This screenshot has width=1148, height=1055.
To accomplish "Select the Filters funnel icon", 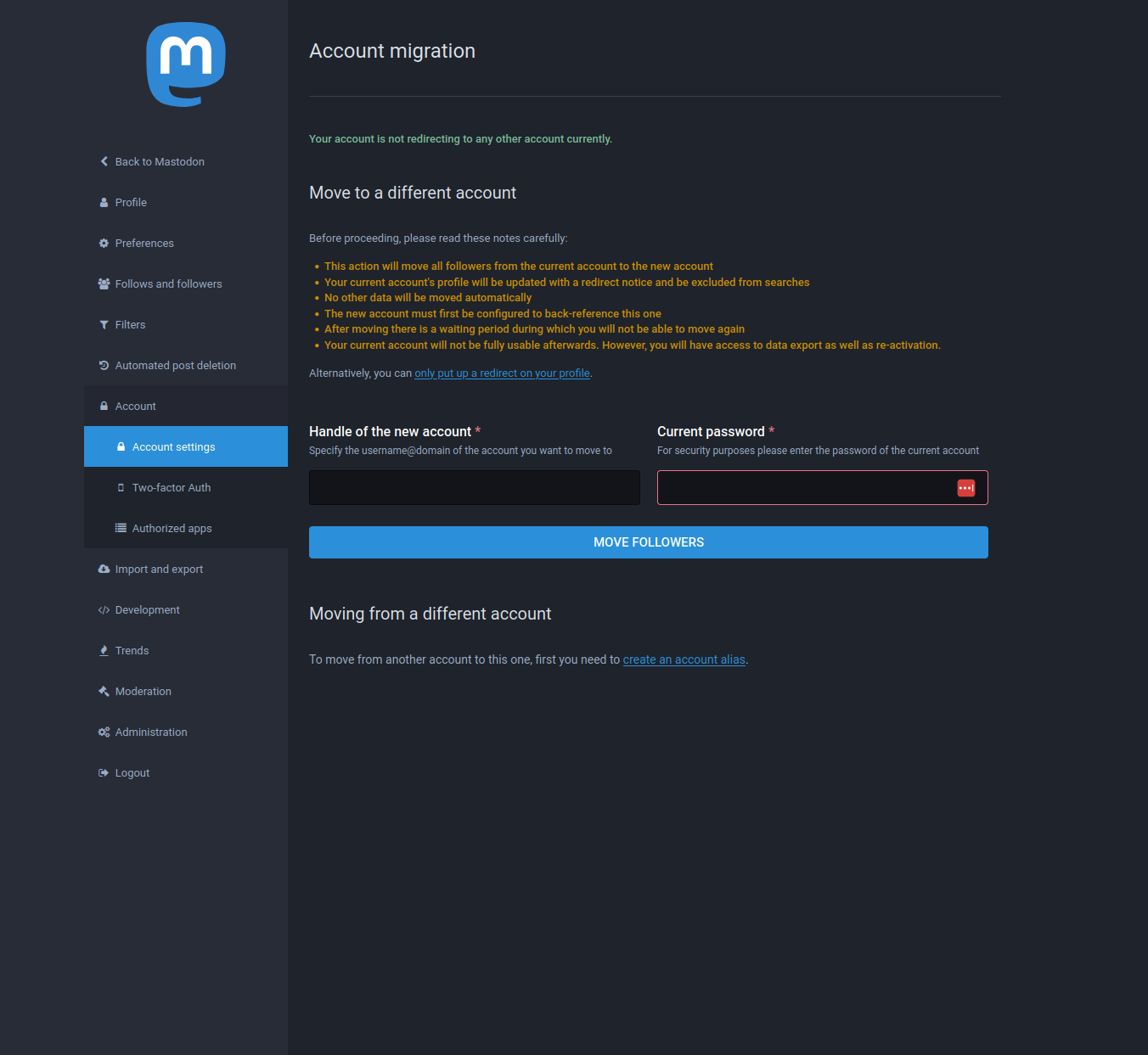I will point(103,324).
